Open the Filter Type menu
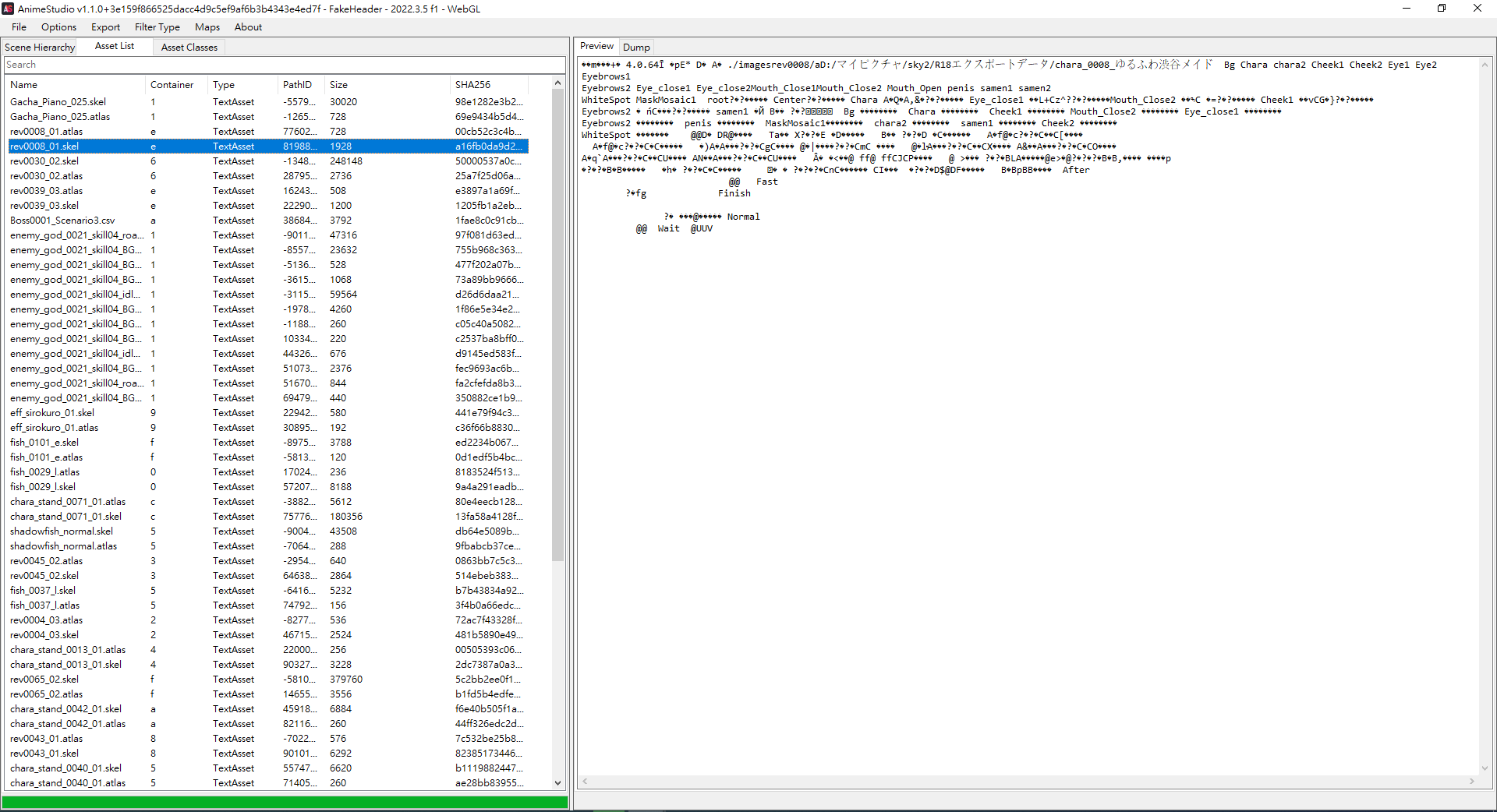This screenshot has height=812, width=1497. tap(157, 27)
